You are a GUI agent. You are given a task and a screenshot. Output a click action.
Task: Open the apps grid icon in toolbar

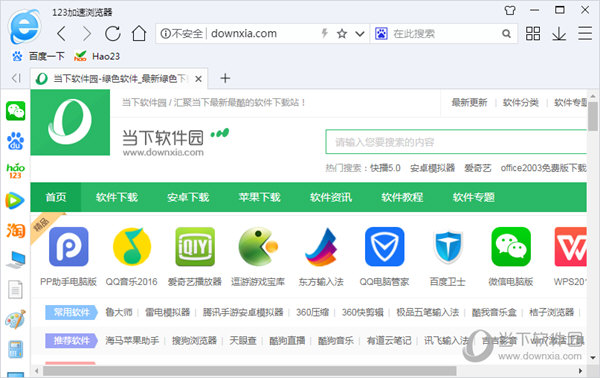[x=533, y=34]
